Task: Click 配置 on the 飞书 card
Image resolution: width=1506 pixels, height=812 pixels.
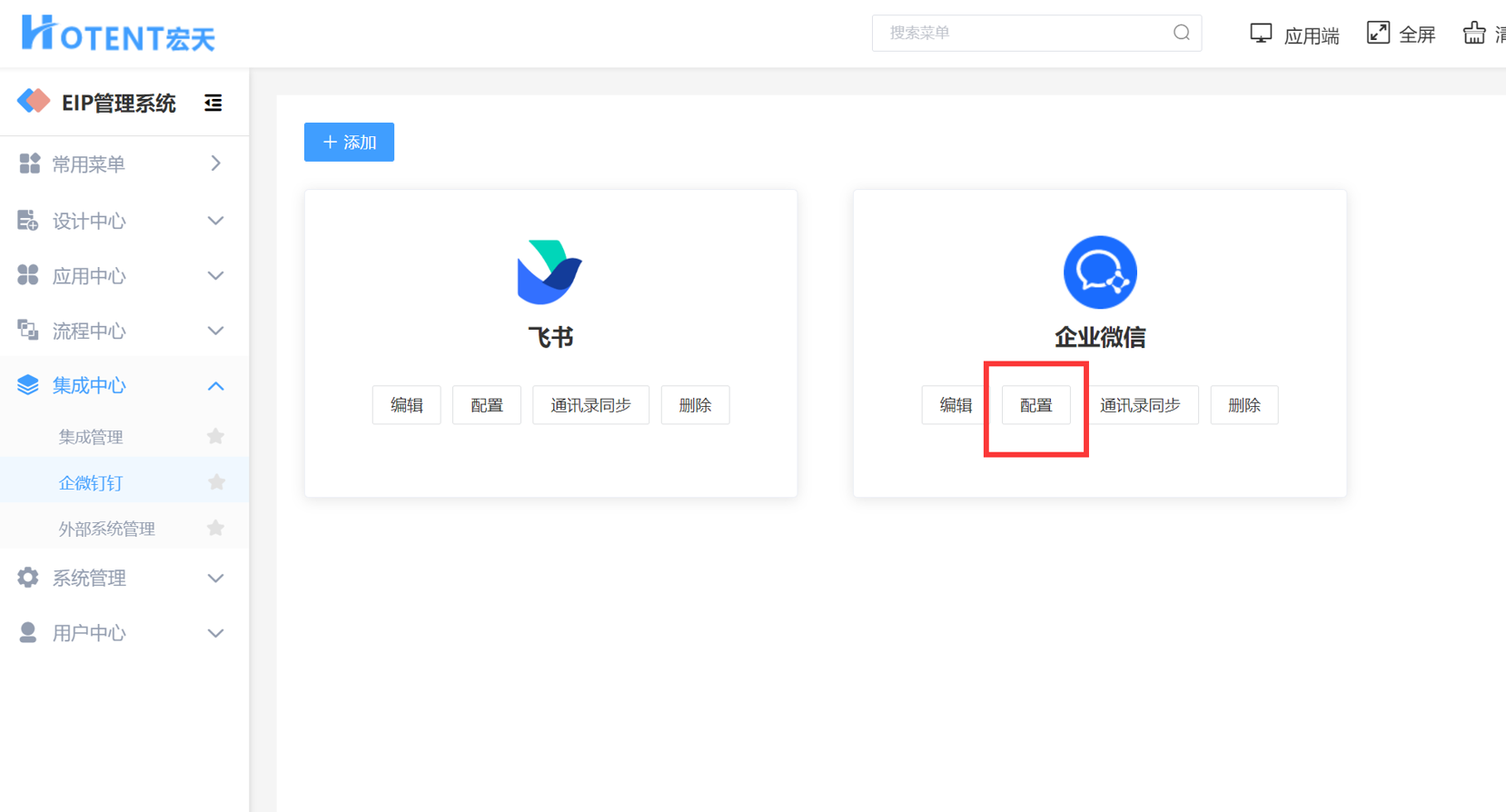Action: (x=487, y=405)
